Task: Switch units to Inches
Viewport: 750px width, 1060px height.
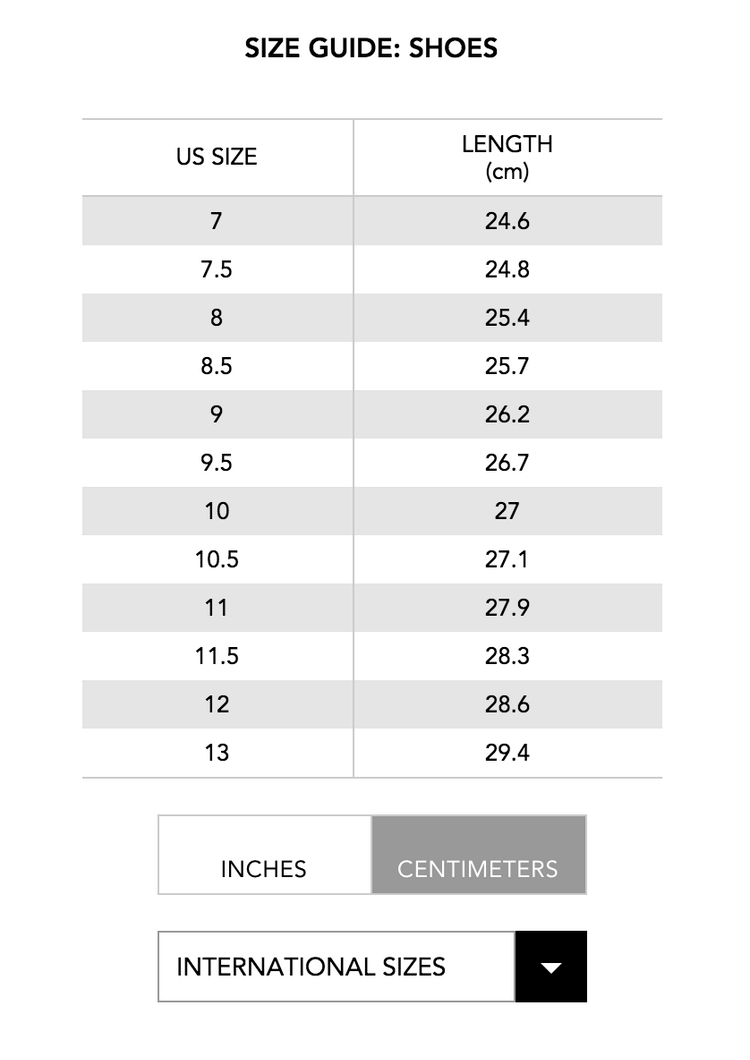Action: click(x=264, y=854)
